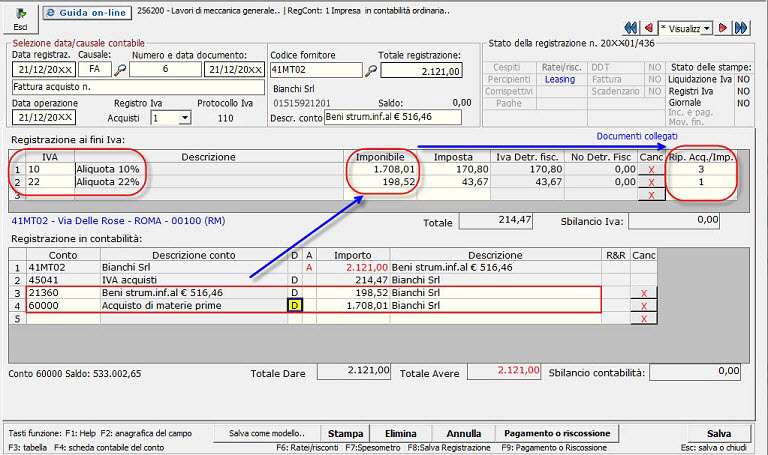Viewport: 768px width, 455px height.
Task: Click the IVA code cell 22
Action: coord(50,182)
